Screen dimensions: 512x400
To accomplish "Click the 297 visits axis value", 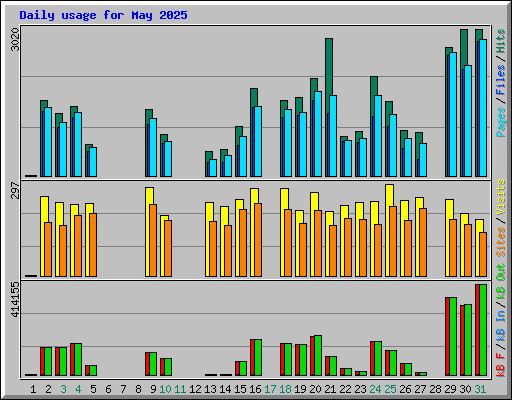I will tap(15, 190).
